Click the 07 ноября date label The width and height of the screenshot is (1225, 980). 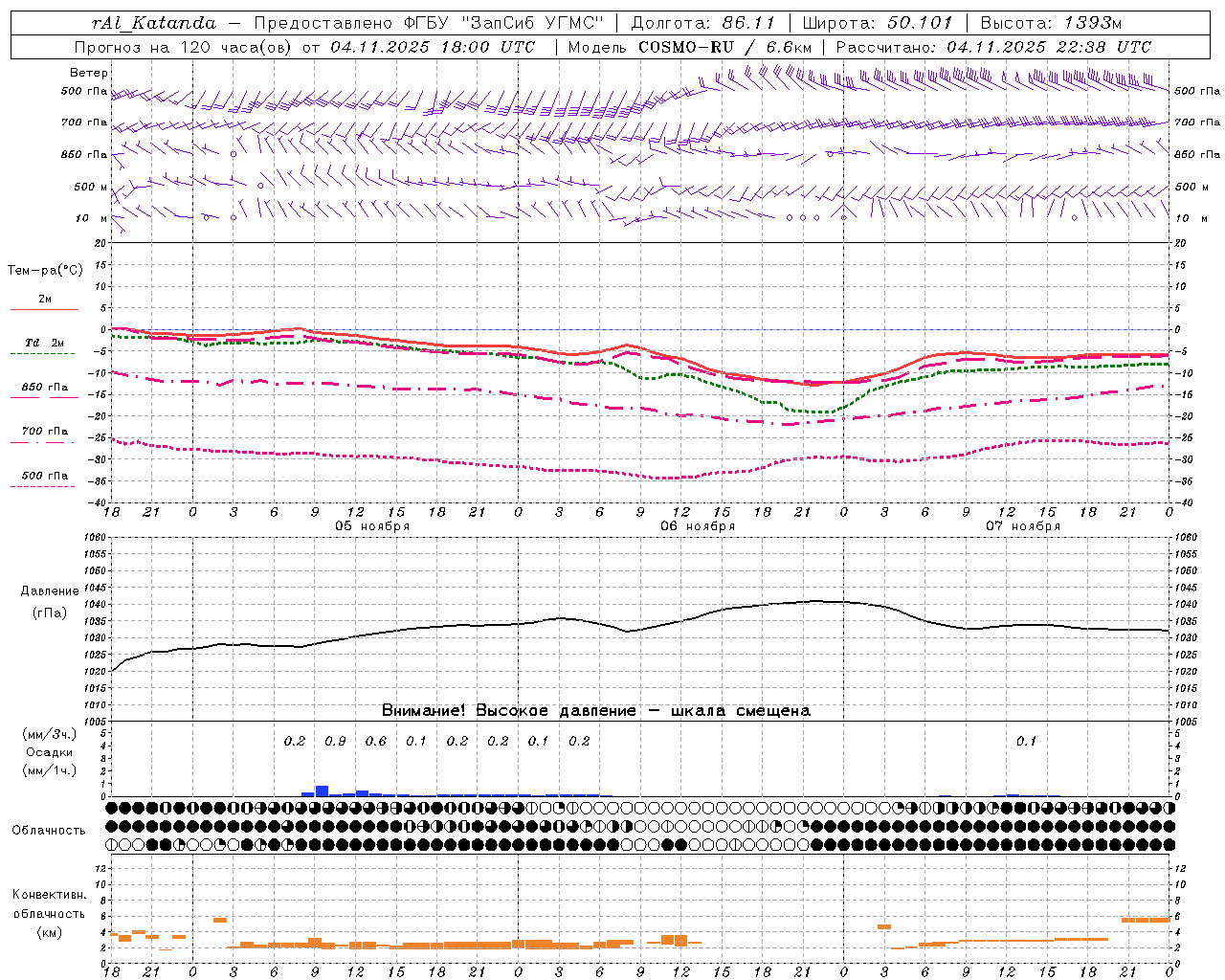tap(1023, 526)
